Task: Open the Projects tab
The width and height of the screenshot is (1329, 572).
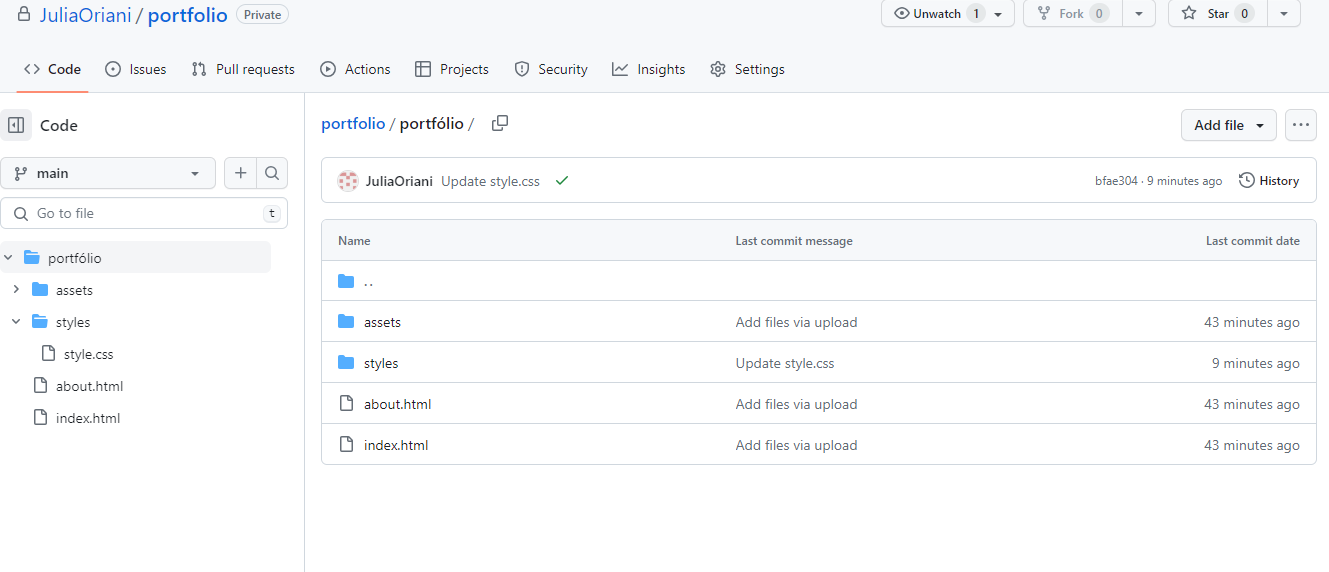Action: (x=452, y=69)
